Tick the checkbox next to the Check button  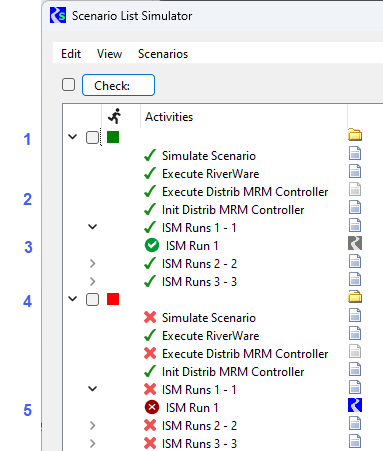[68, 85]
